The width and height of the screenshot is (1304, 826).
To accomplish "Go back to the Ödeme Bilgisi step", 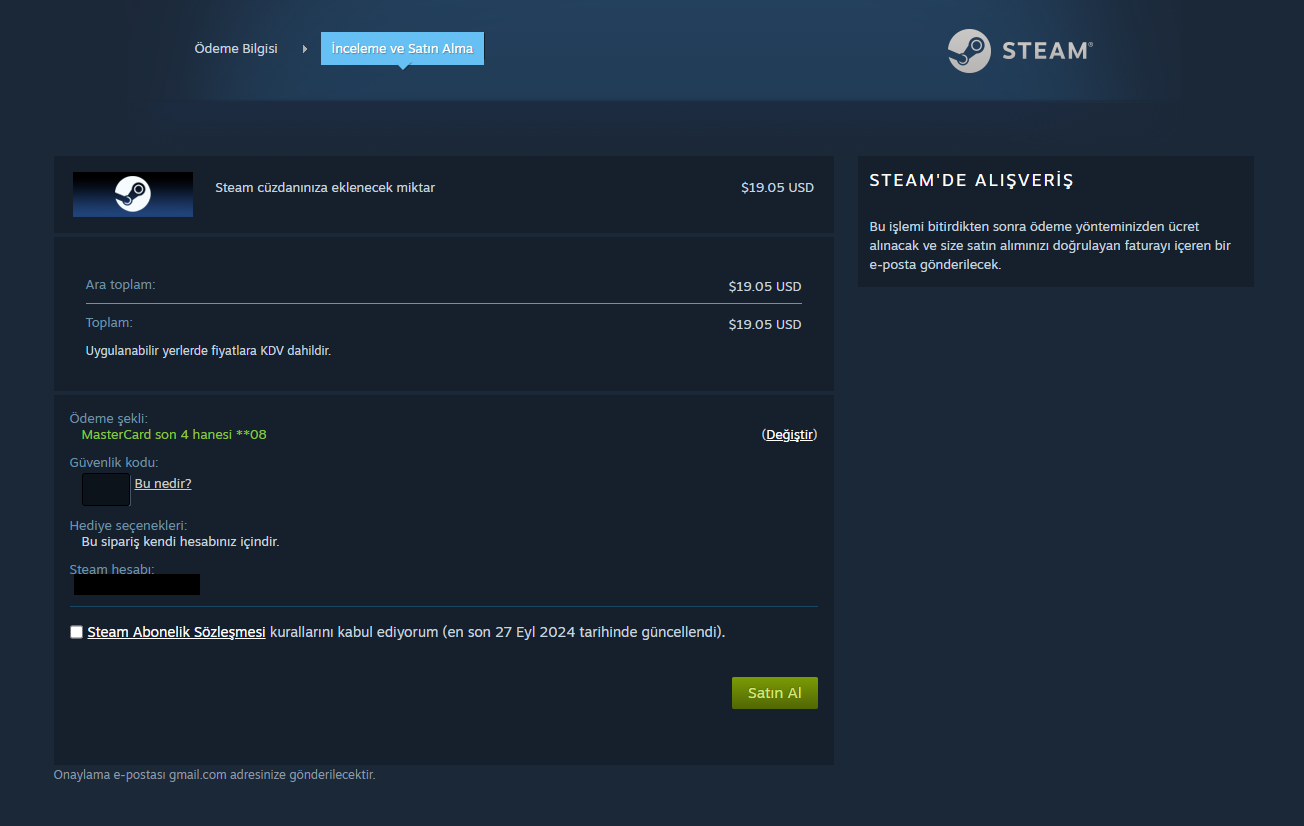I will pos(236,48).
